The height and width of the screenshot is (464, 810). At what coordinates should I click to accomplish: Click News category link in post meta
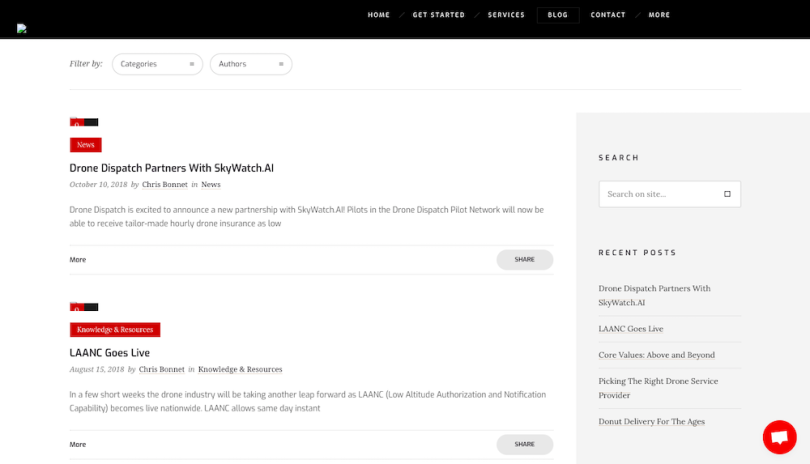point(211,184)
